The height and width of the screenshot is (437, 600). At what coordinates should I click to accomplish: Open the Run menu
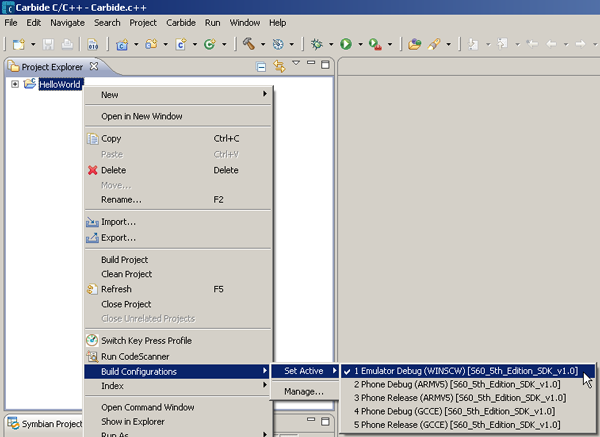212,23
